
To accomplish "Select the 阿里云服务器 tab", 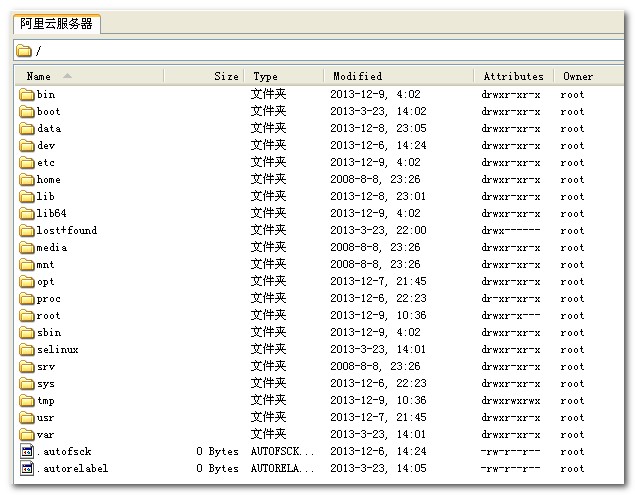I will pyautogui.click(x=56, y=23).
